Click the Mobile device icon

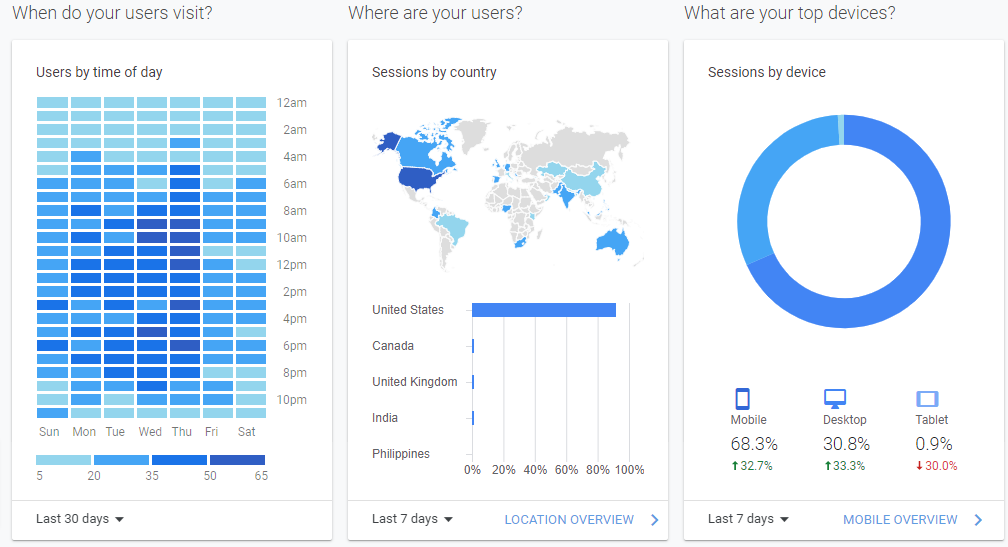pos(742,399)
